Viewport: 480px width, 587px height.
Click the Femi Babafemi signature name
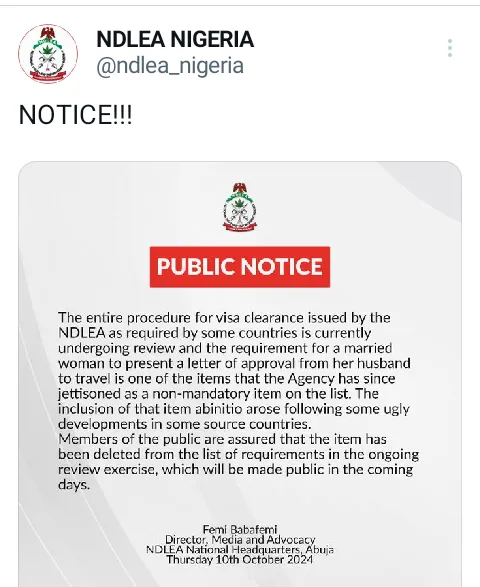240,529
